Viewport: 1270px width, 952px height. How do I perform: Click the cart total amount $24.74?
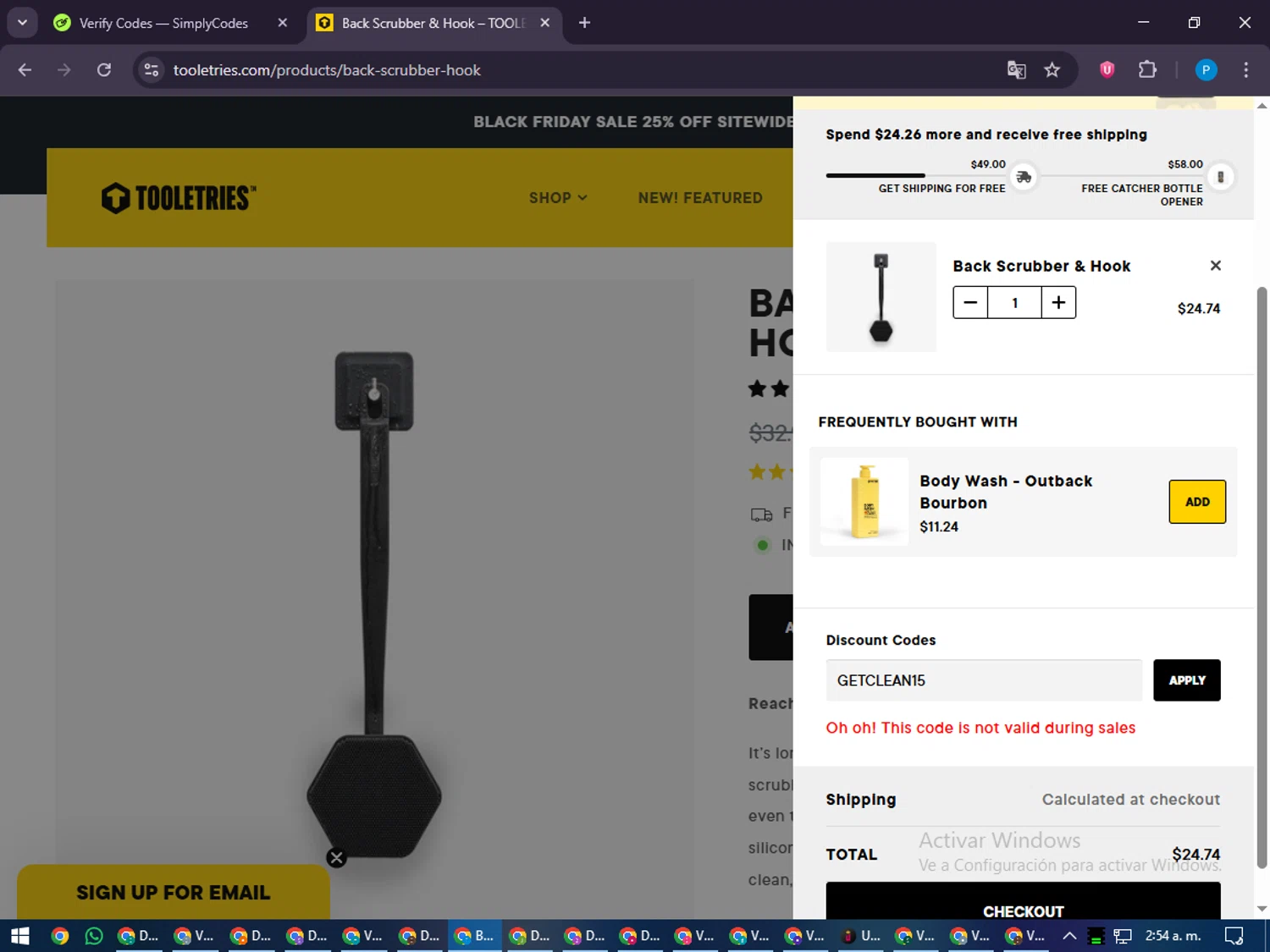point(1195,855)
